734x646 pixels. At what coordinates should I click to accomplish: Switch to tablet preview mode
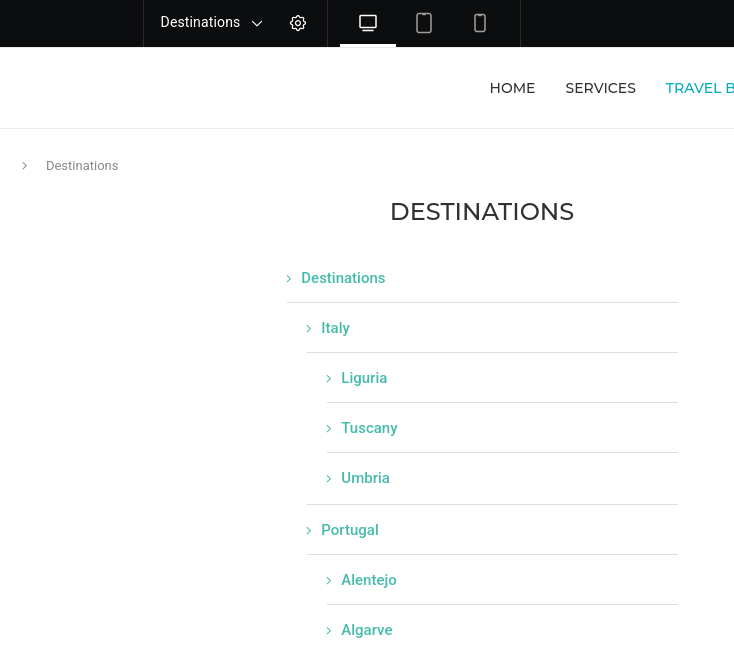pos(424,23)
